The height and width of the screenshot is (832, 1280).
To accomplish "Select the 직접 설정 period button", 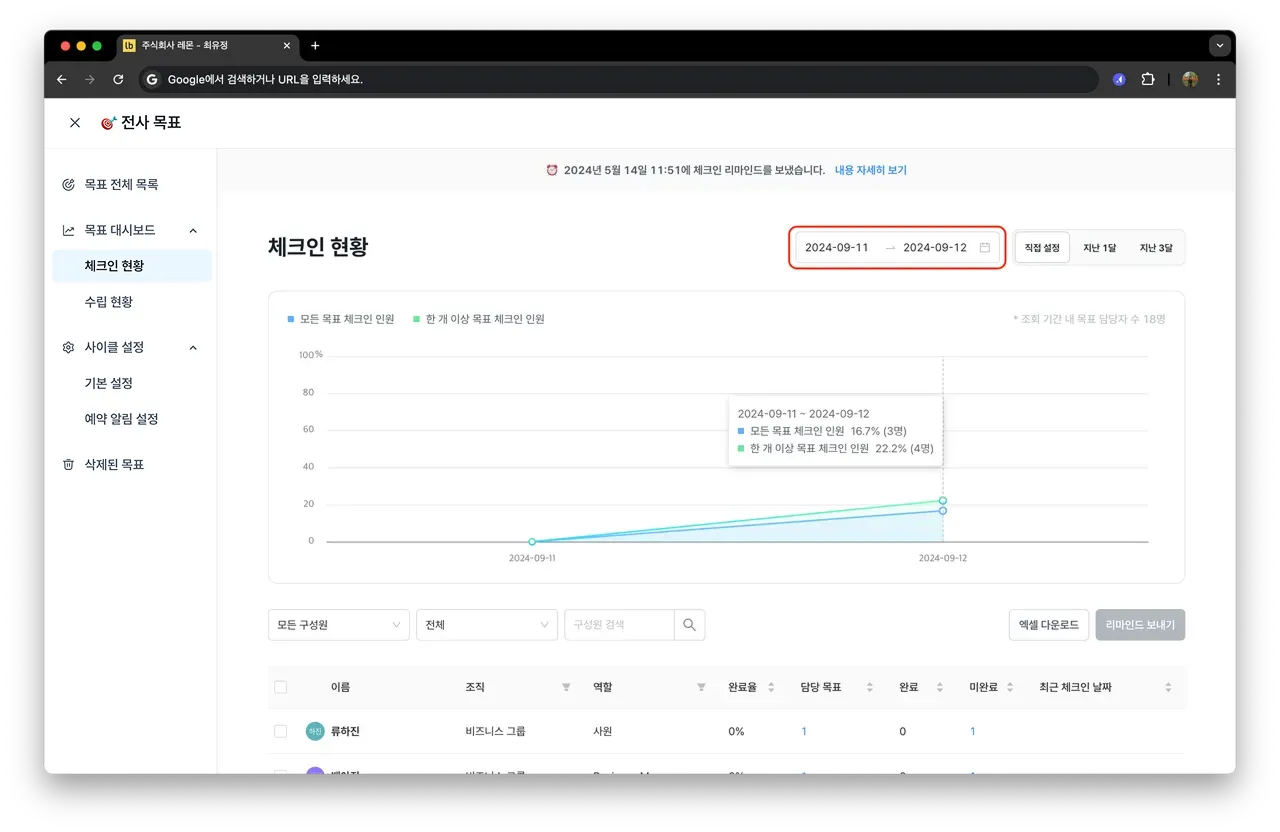I will pyautogui.click(x=1042, y=248).
